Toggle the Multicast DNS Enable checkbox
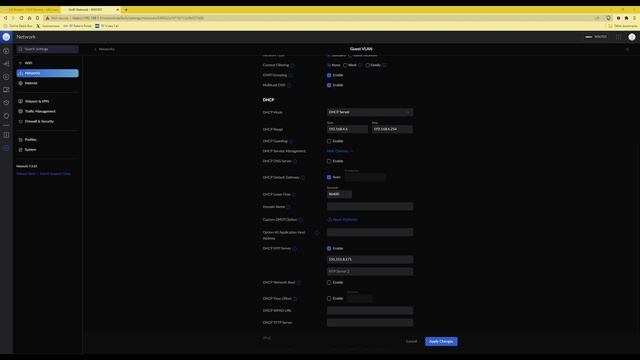Viewport: 640px width, 360px height. (329, 85)
